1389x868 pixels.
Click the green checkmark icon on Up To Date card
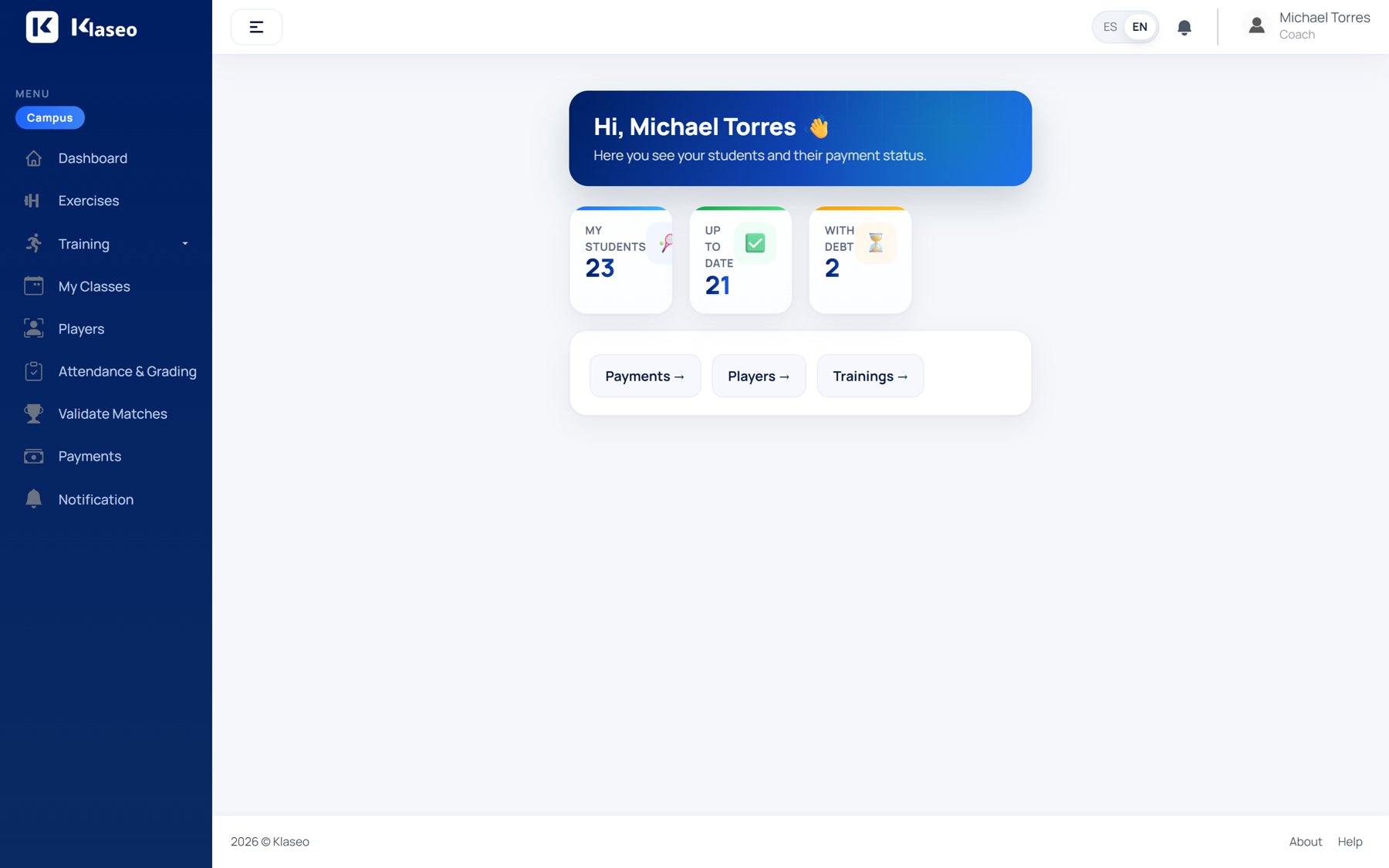coord(755,243)
